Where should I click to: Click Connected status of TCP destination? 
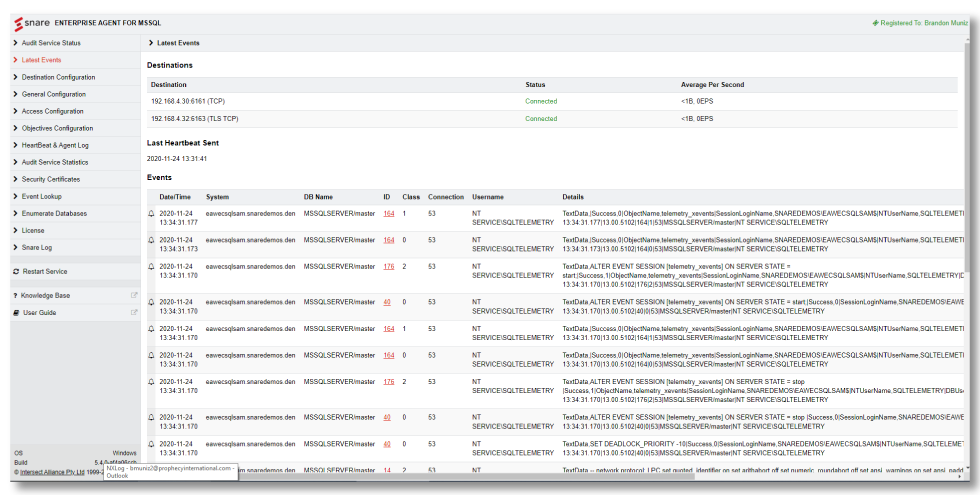click(541, 101)
